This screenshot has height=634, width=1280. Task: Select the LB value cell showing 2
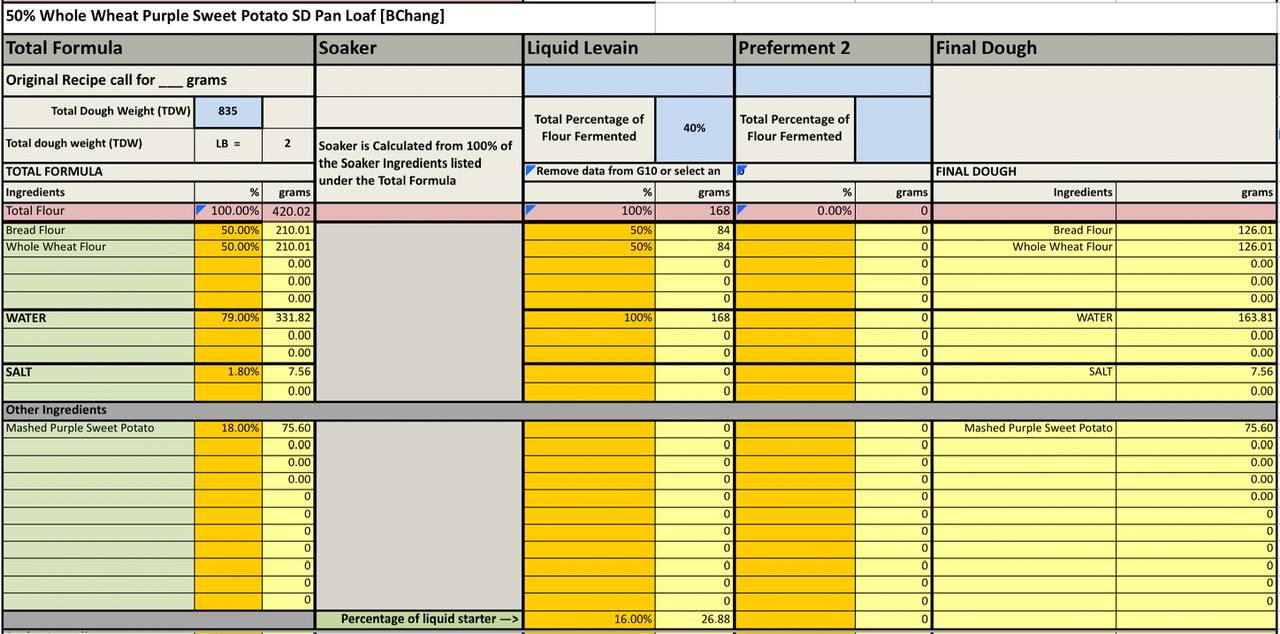pos(288,143)
